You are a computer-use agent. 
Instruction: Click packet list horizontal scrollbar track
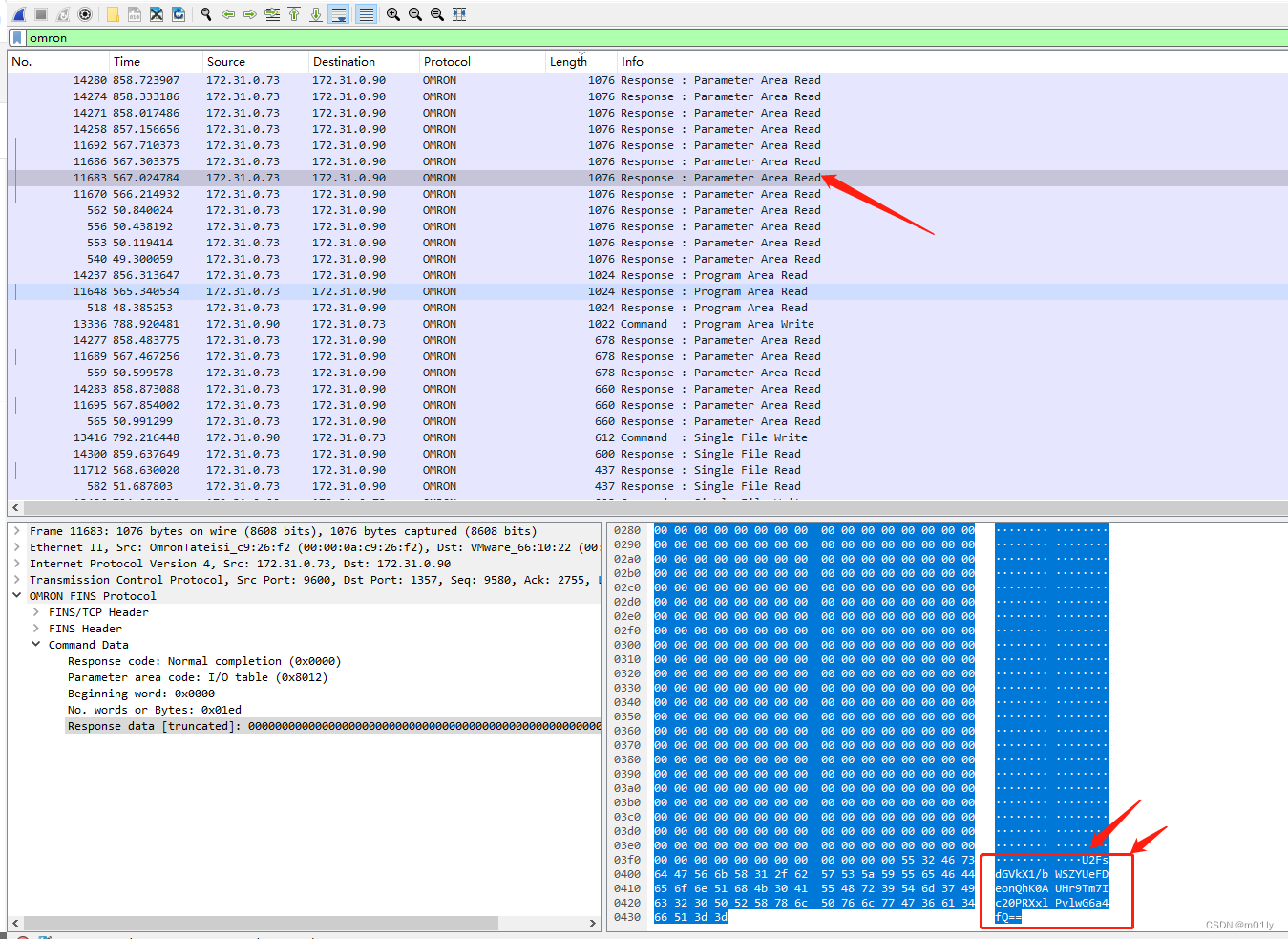coord(655,508)
